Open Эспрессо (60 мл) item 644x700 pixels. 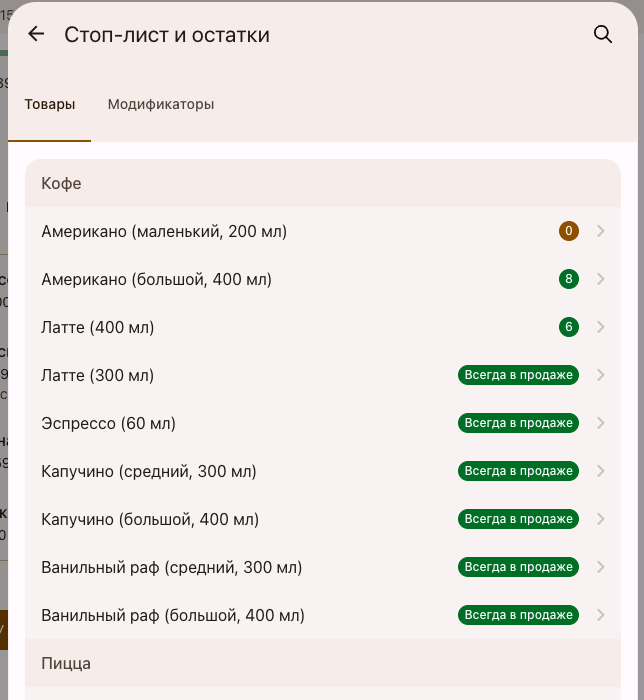click(323, 423)
